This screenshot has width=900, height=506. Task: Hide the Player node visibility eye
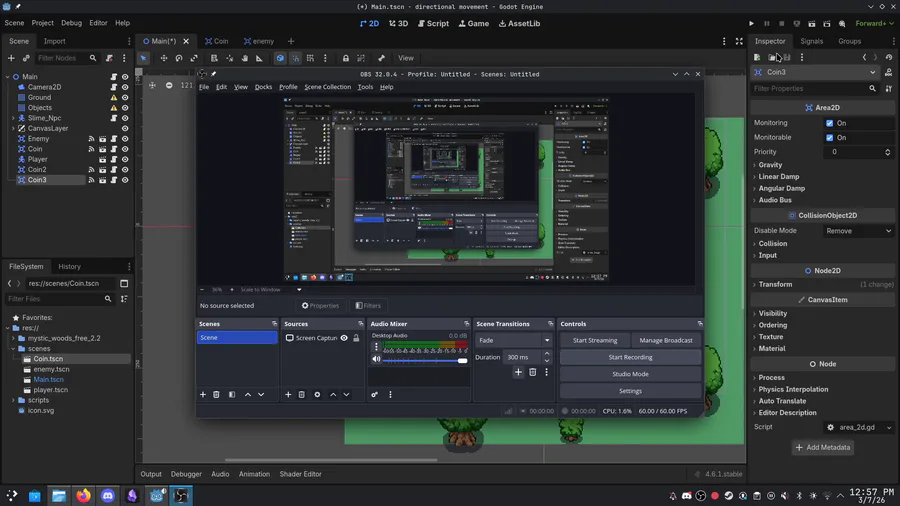125,159
